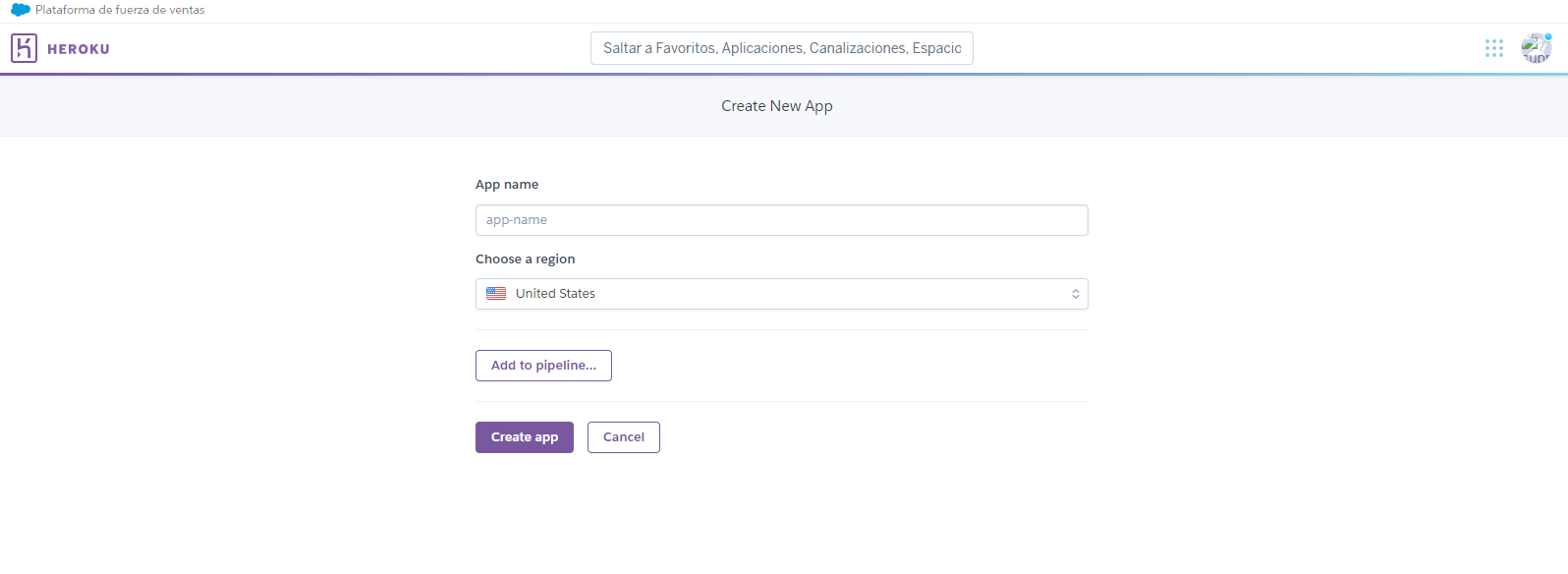Click the Plataforma de fuerza de ventas text

pos(120,10)
